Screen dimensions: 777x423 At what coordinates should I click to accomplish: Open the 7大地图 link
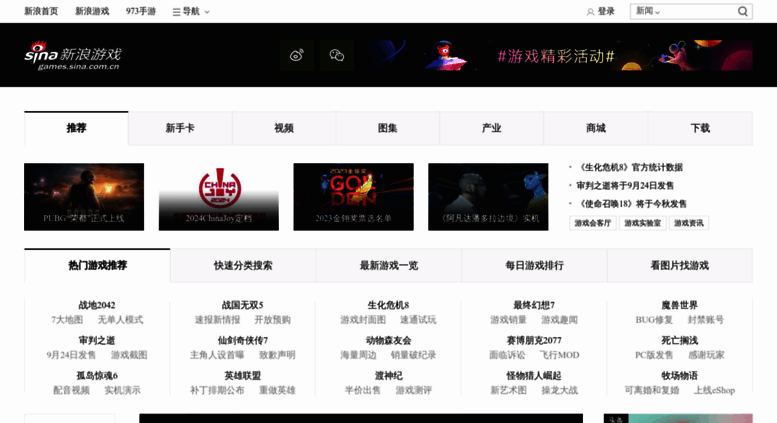[67, 320]
